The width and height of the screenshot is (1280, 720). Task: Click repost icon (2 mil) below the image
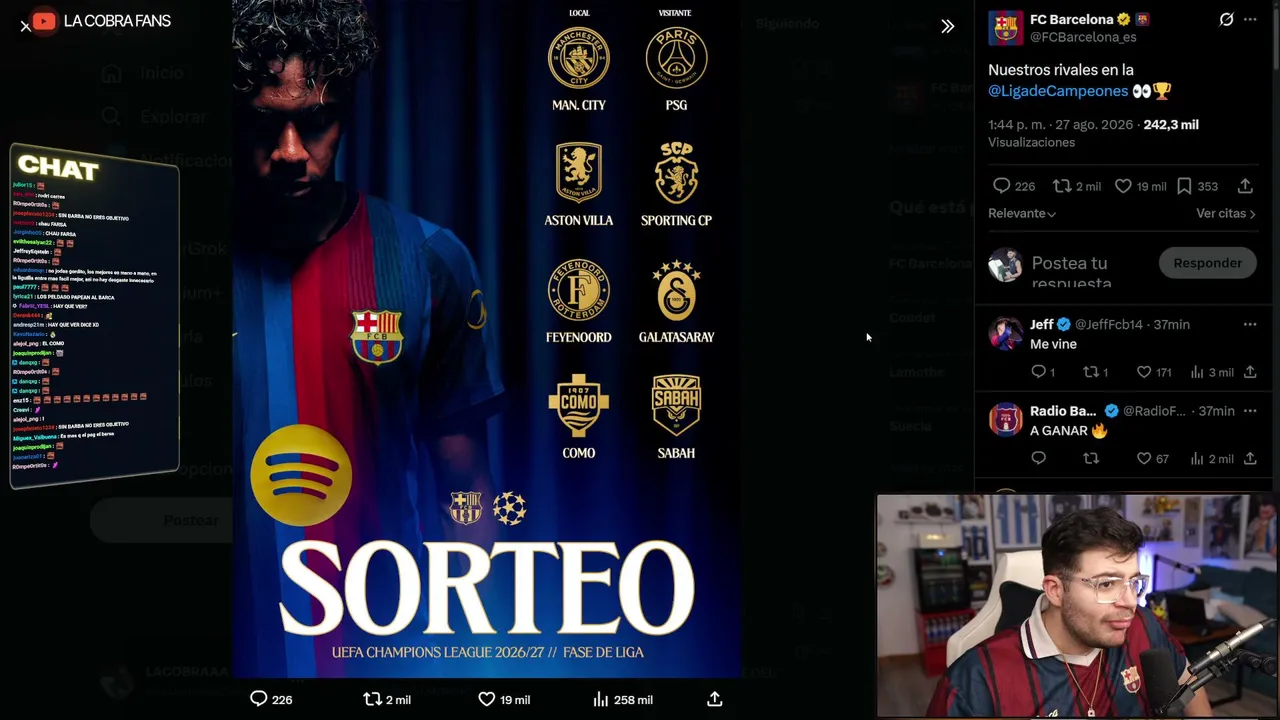pos(372,699)
